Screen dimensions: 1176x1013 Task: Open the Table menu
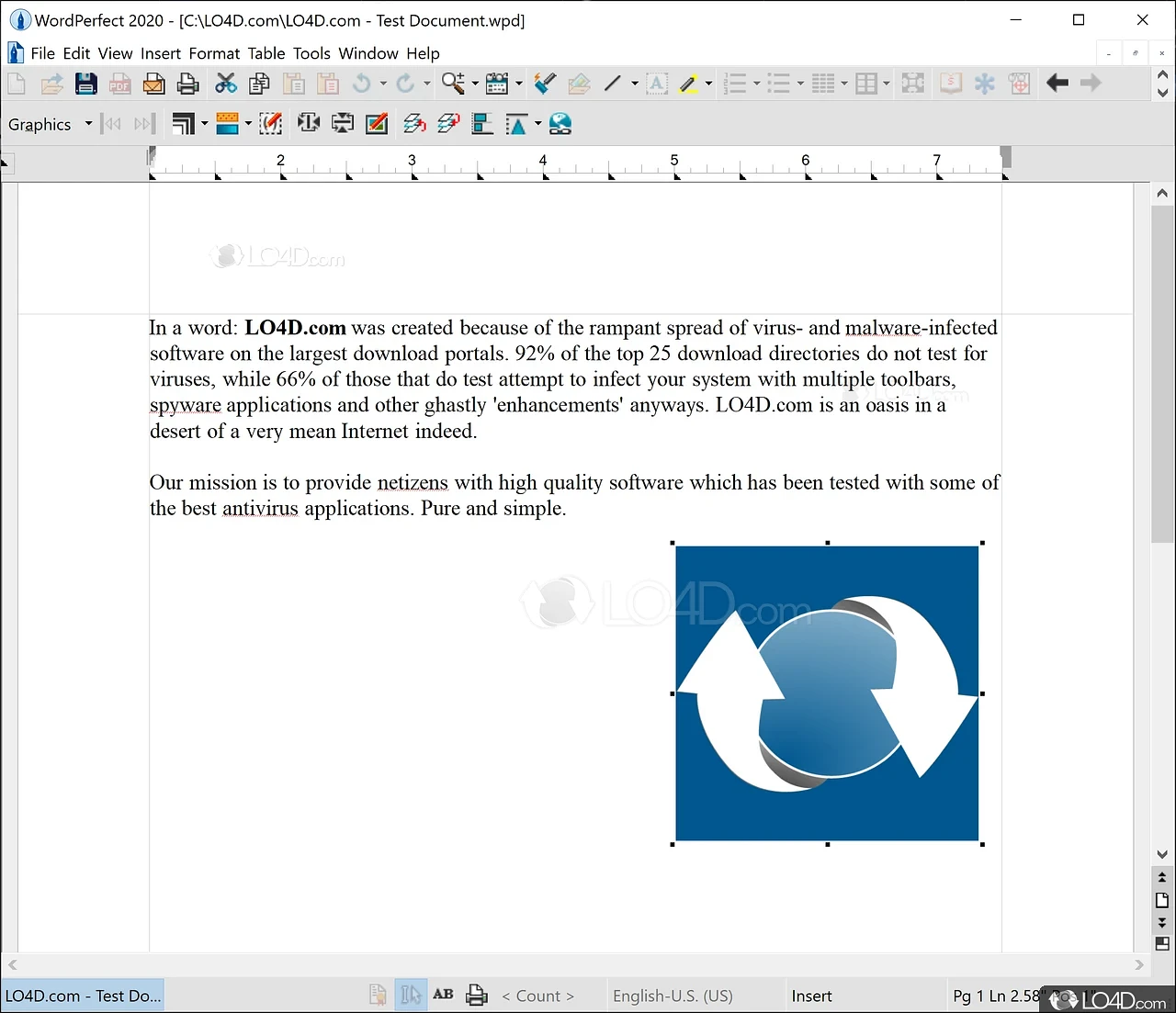(266, 53)
